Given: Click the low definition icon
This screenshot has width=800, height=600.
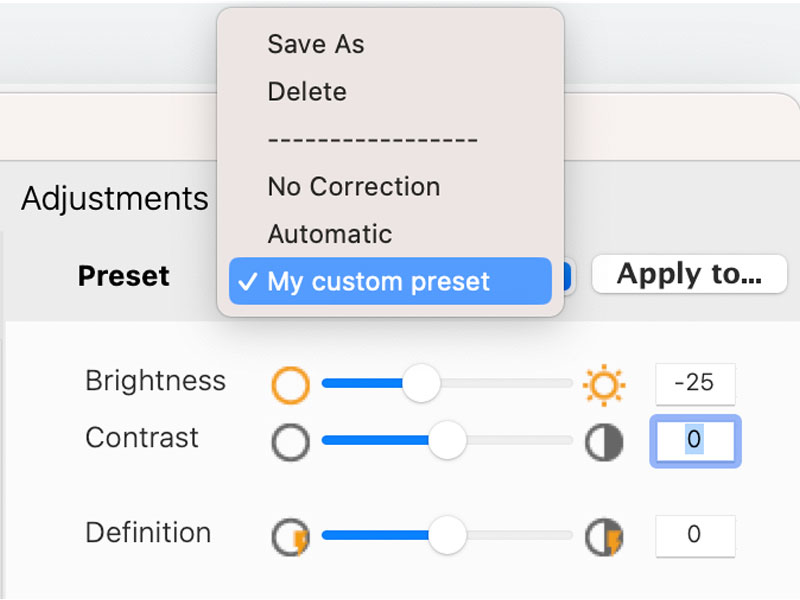Looking at the screenshot, I should tap(291, 536).
